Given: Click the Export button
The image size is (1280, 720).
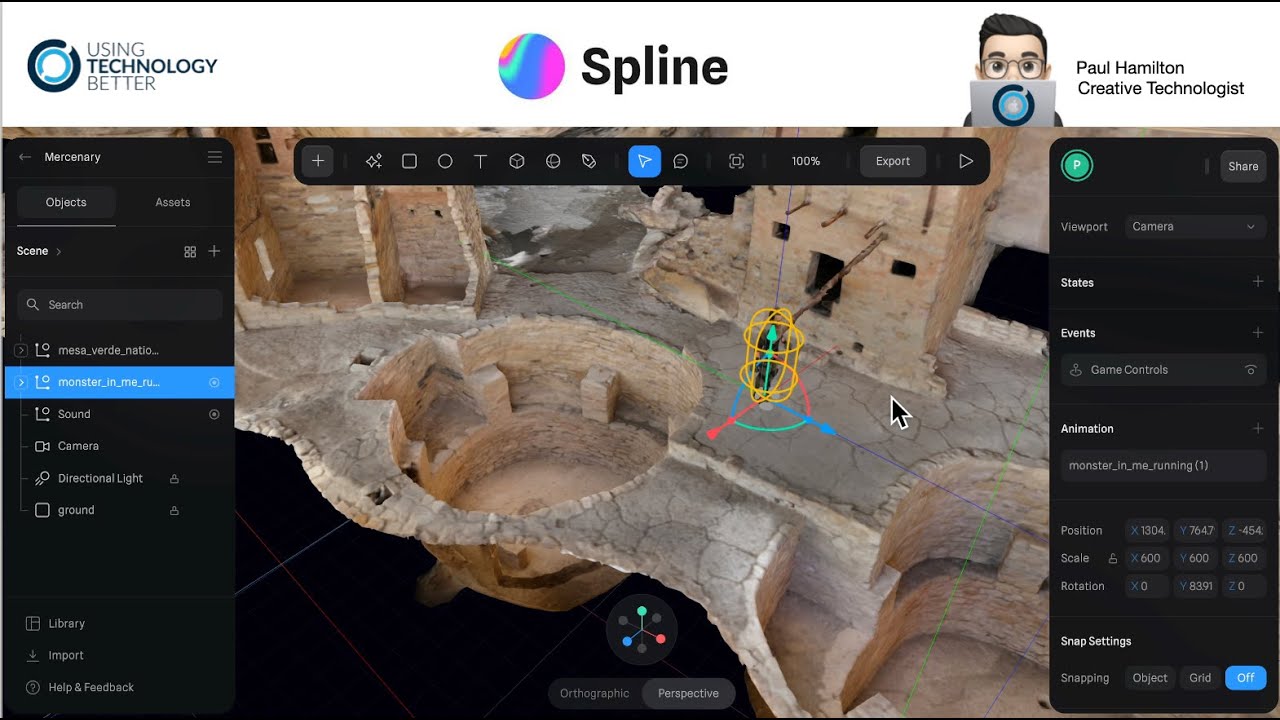Looking at the screenshot, I should pos(893,161).
